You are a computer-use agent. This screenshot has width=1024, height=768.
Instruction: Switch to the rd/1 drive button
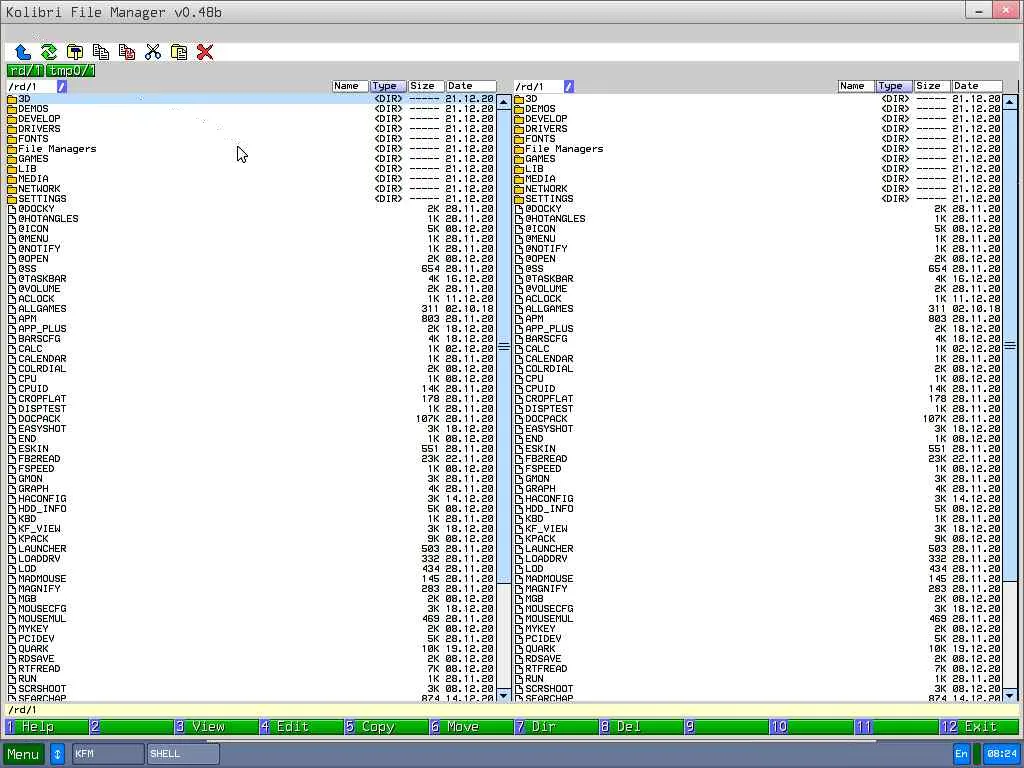coord(25,71)
